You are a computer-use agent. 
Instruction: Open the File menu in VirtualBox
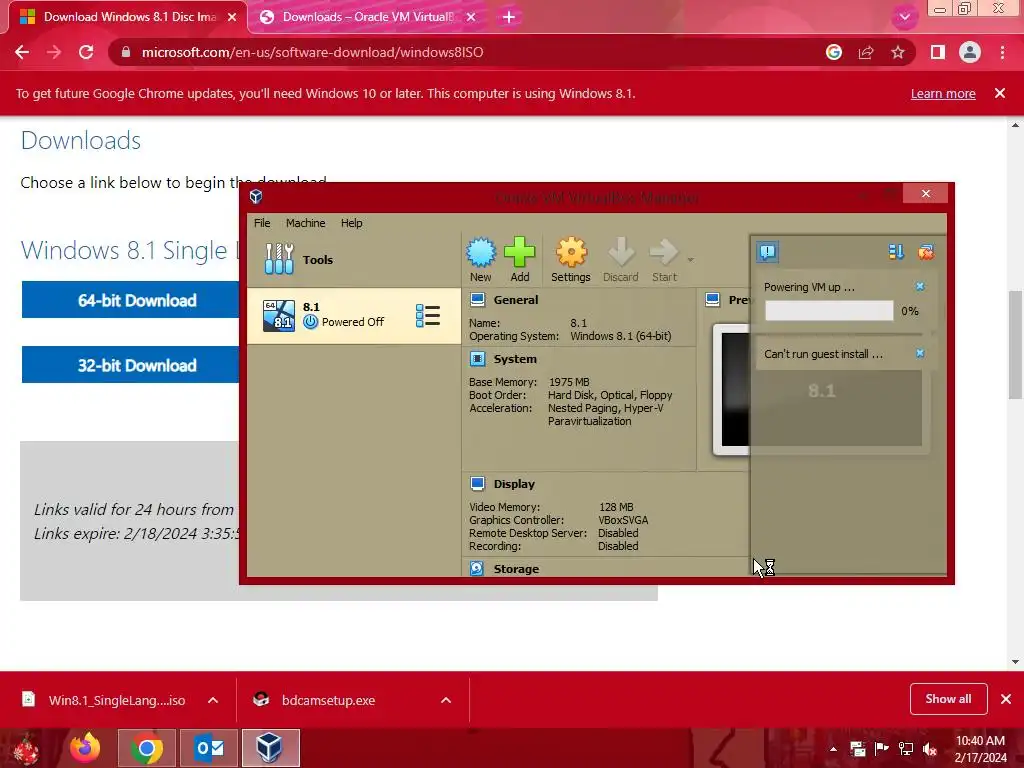click(x=262, y=223)
